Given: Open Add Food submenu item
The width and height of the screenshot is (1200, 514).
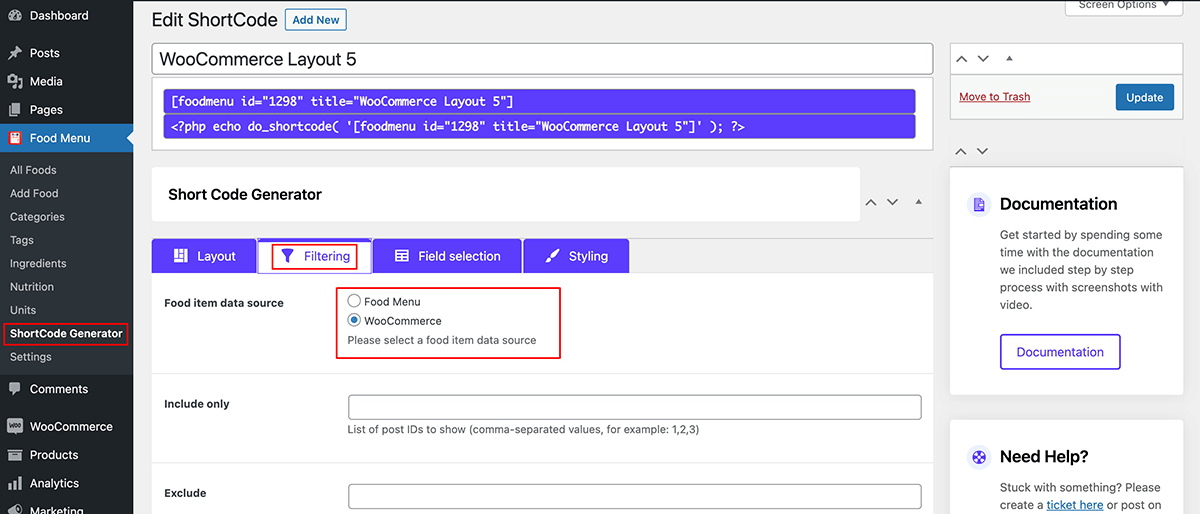Looking at the screenshot, I should (x=34, y=193).
